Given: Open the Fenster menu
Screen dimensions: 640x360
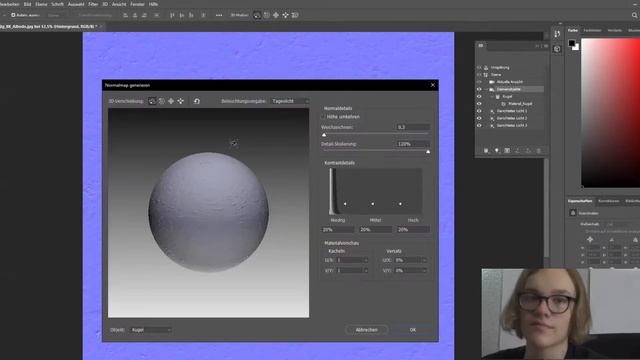Looking at the screenshot, I should 137,4.
